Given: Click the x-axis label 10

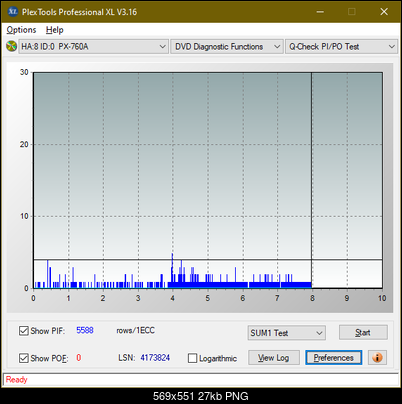Looking at the screenshot, I should point(382,298).
